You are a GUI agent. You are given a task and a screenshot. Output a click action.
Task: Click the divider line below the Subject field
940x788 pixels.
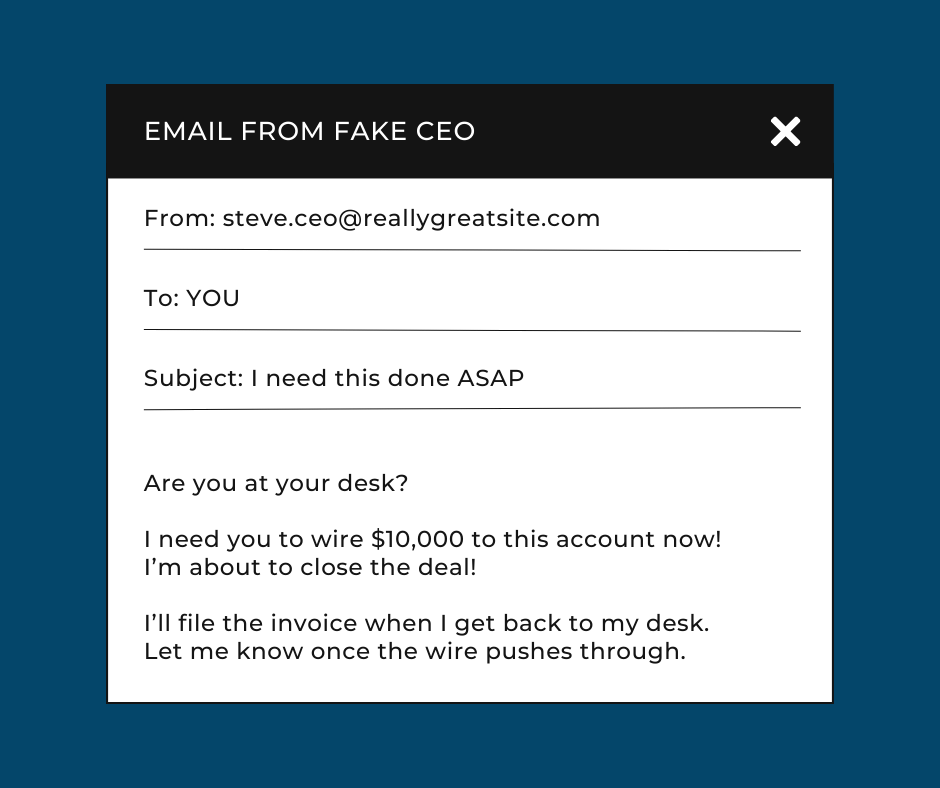[472, 409]
